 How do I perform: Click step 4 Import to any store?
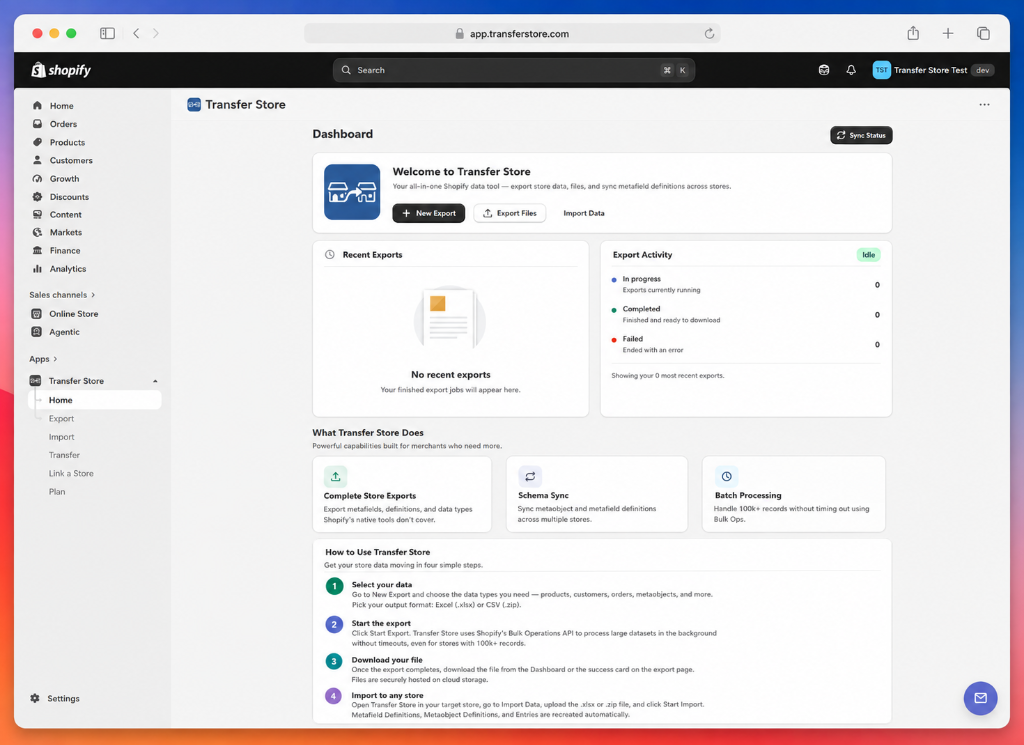(x=387, y=695)
